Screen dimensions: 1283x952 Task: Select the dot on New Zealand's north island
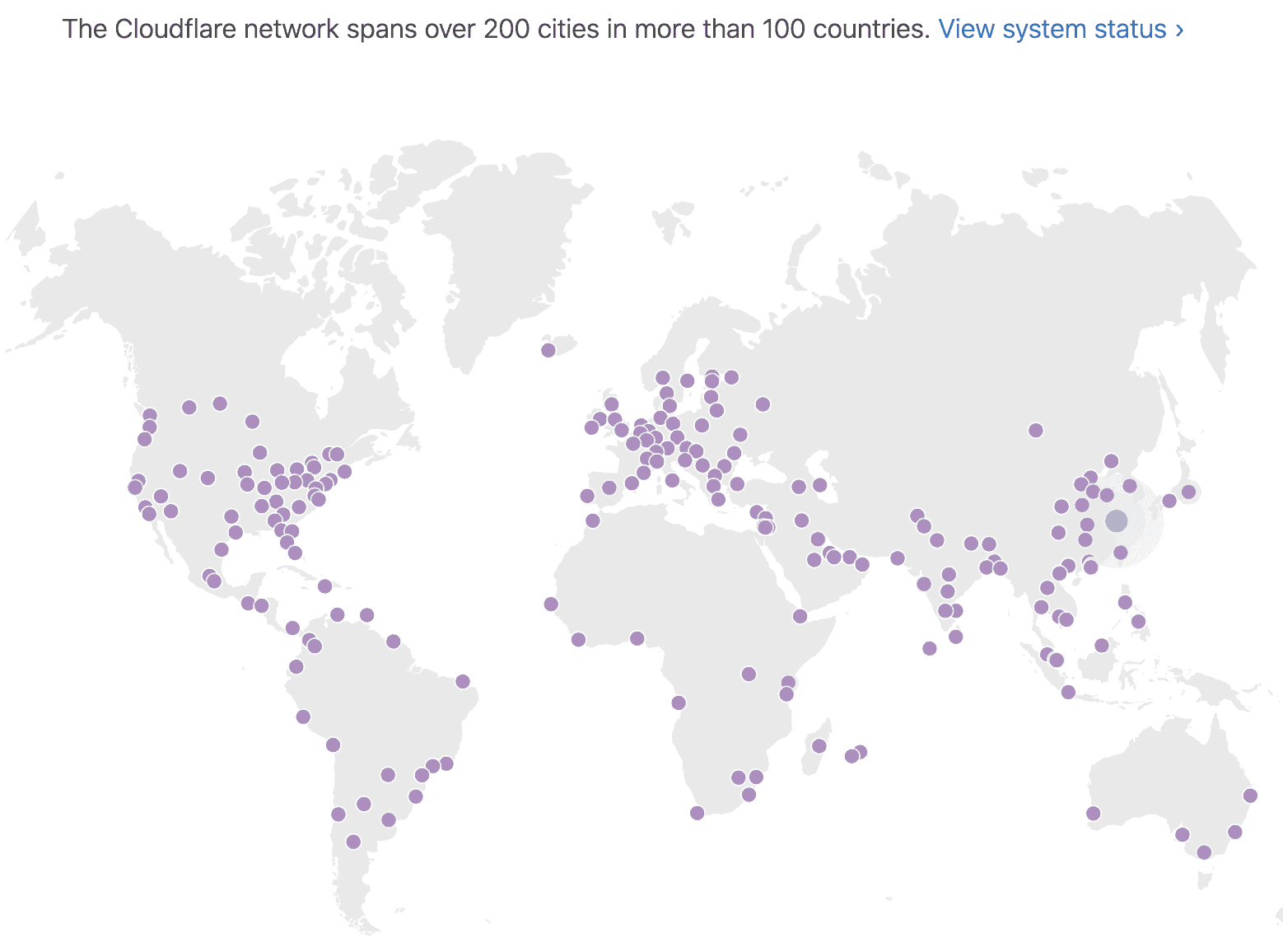click(1249, 795)
